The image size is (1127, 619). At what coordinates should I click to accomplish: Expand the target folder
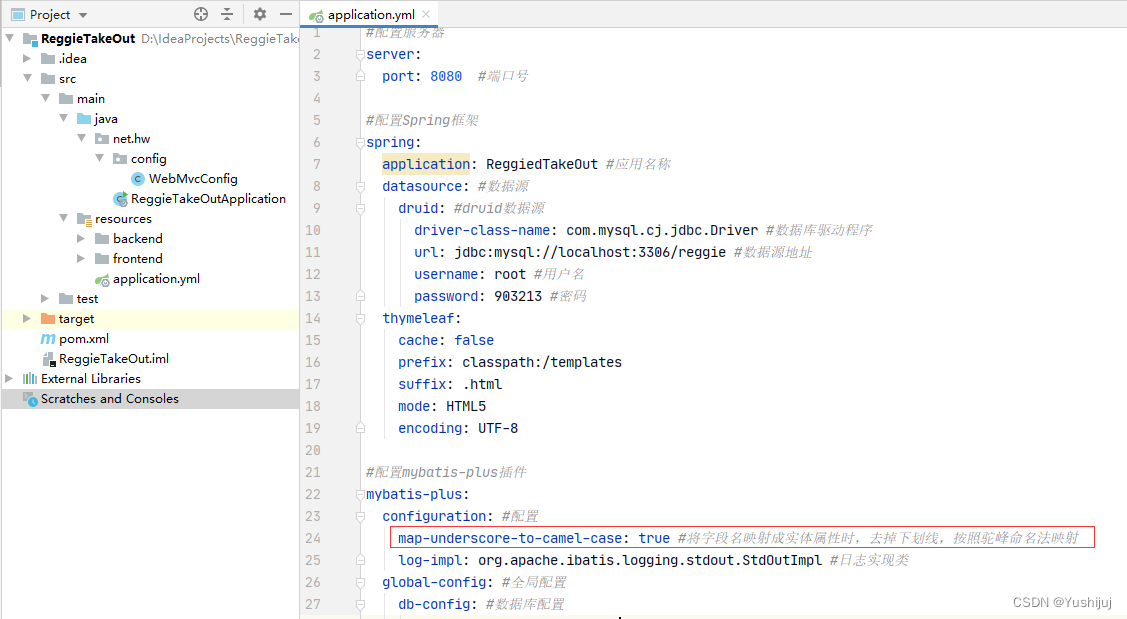[x=27, y=318]
